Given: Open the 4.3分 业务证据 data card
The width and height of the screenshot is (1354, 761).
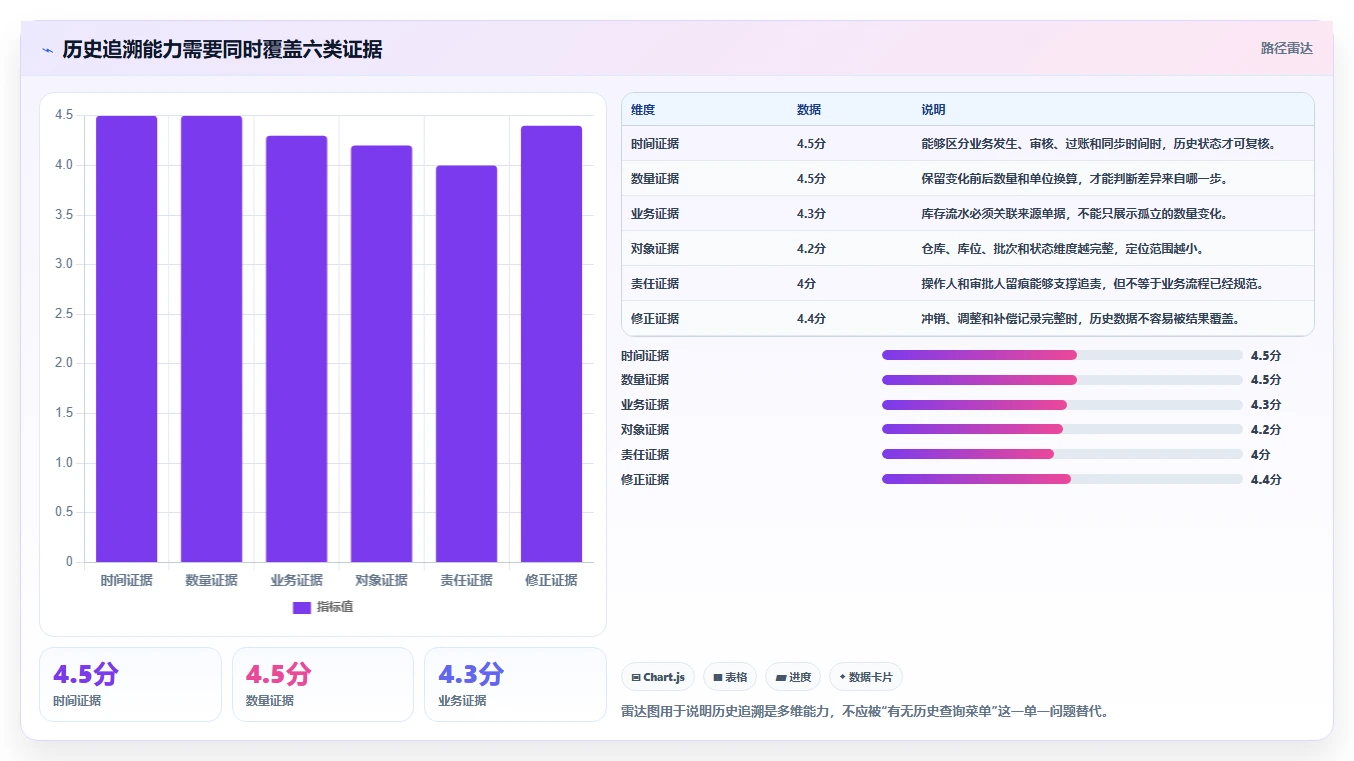Looking at the screenshot, I should (x=515, y=684).
